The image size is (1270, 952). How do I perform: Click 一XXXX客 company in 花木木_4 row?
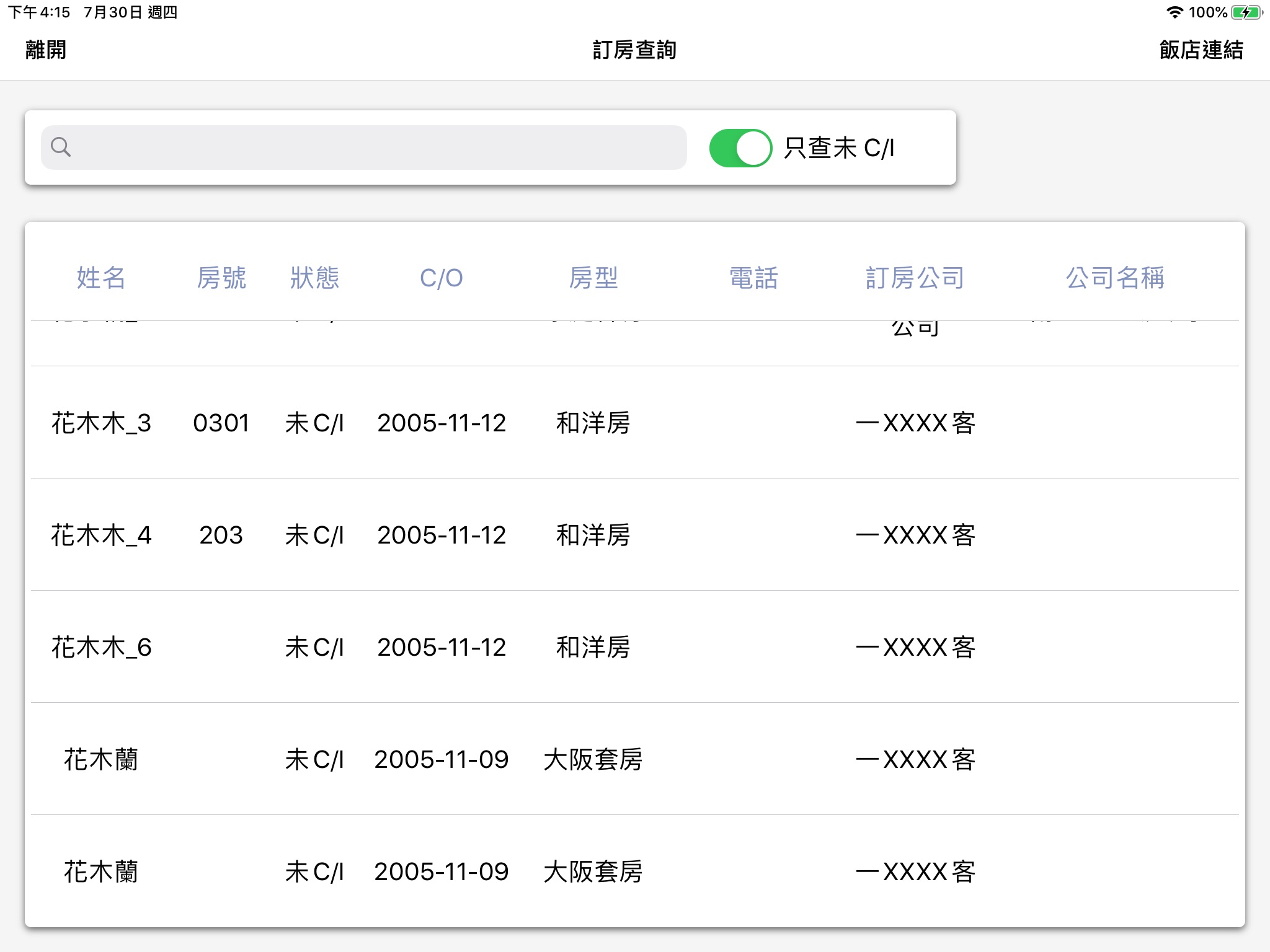coord(915,535)
